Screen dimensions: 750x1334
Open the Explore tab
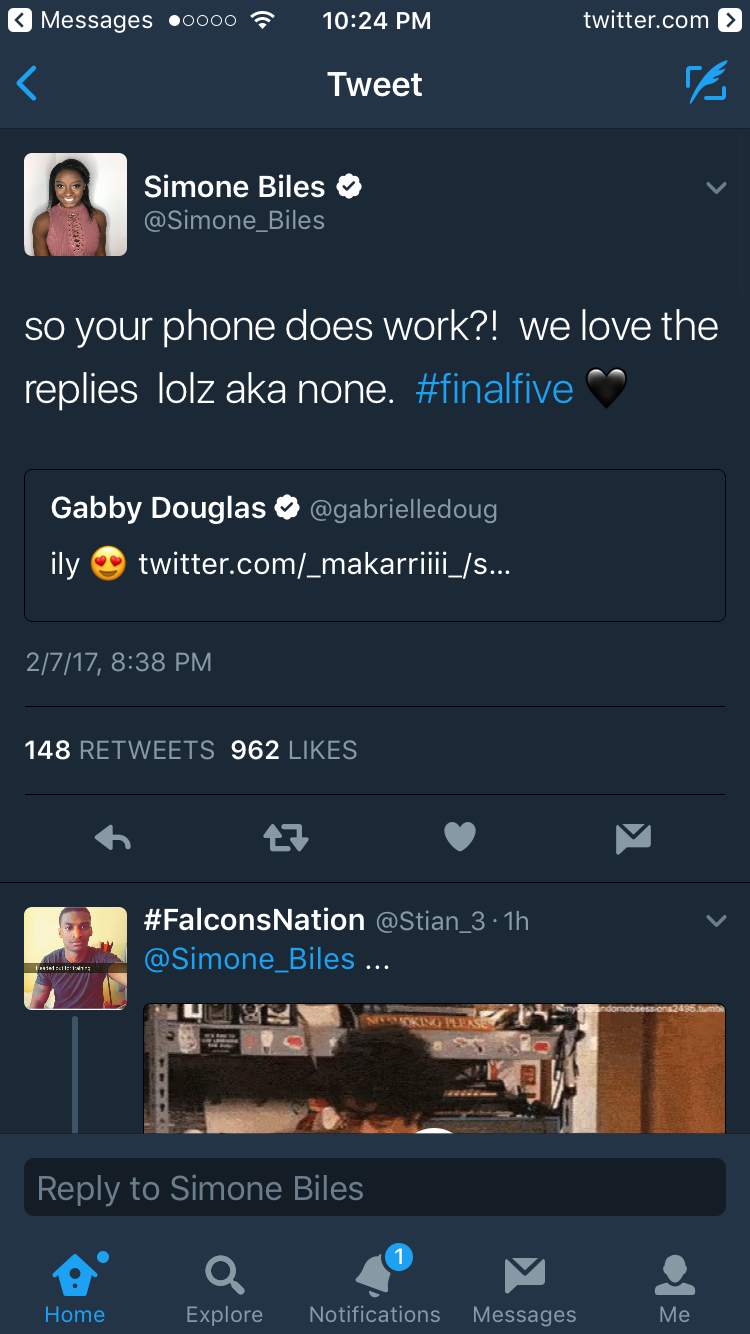(224, 1290)
